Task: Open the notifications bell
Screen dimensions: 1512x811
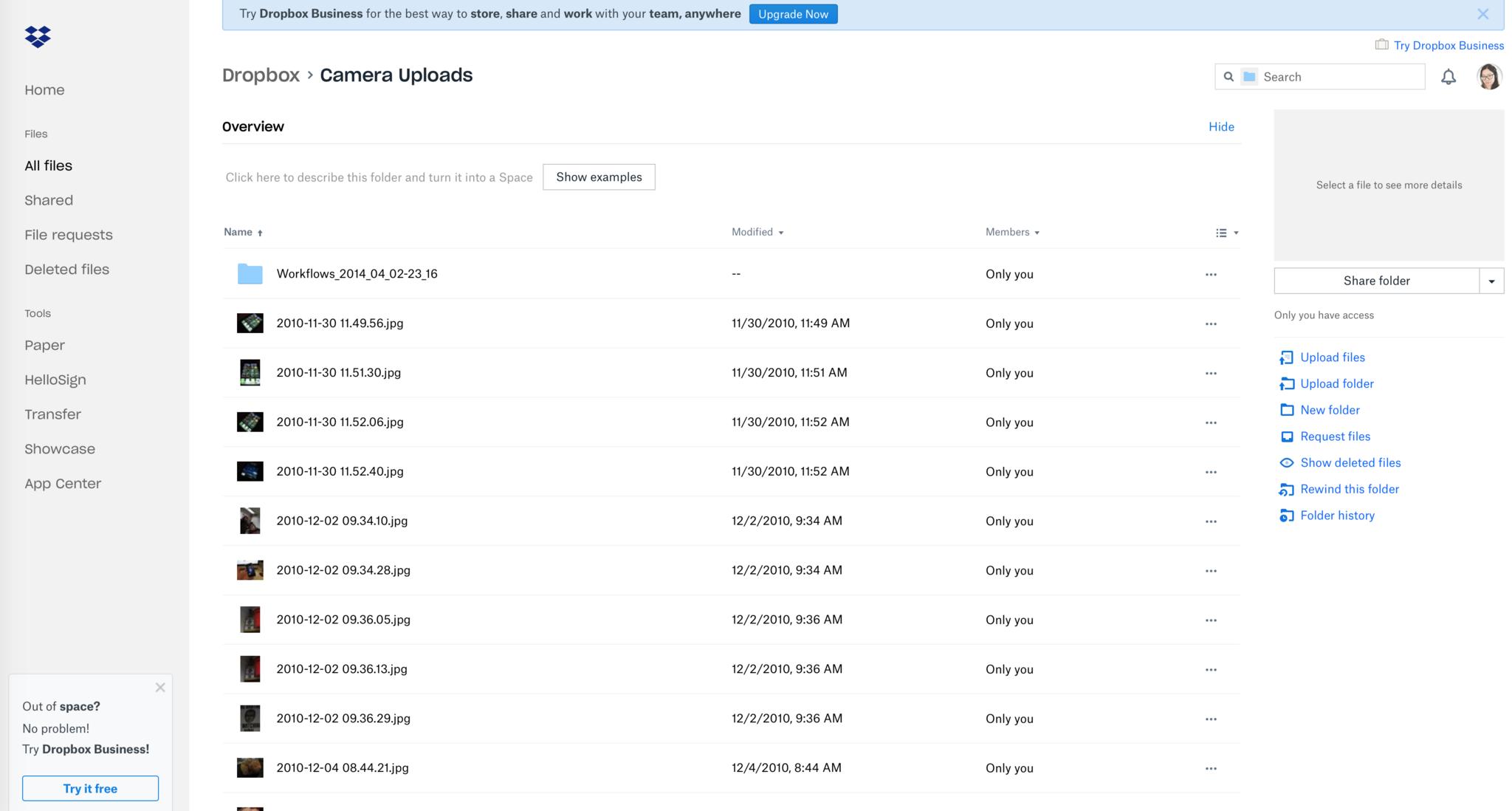Action: [x=1449, y=77]
